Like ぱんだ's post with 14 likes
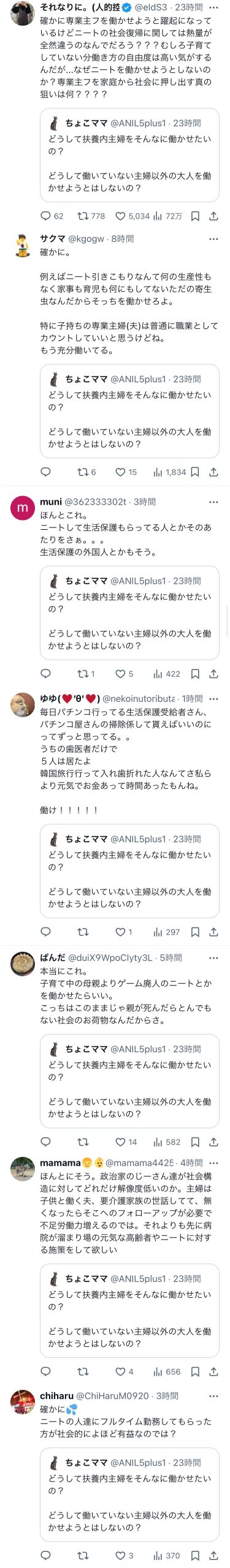This screenshot has height=1568, width=230. 126,1142
